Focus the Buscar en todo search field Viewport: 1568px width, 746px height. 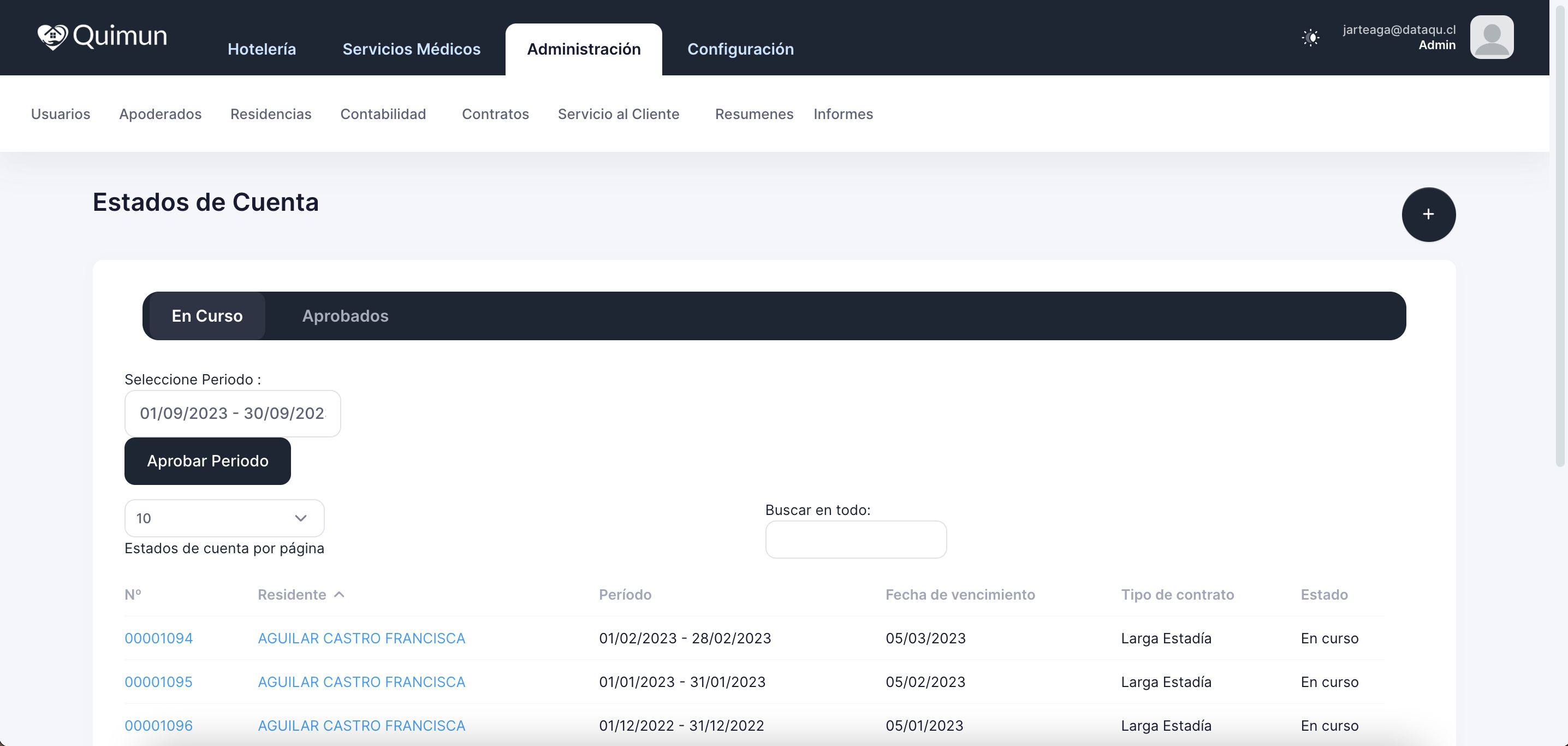point(856,540)
